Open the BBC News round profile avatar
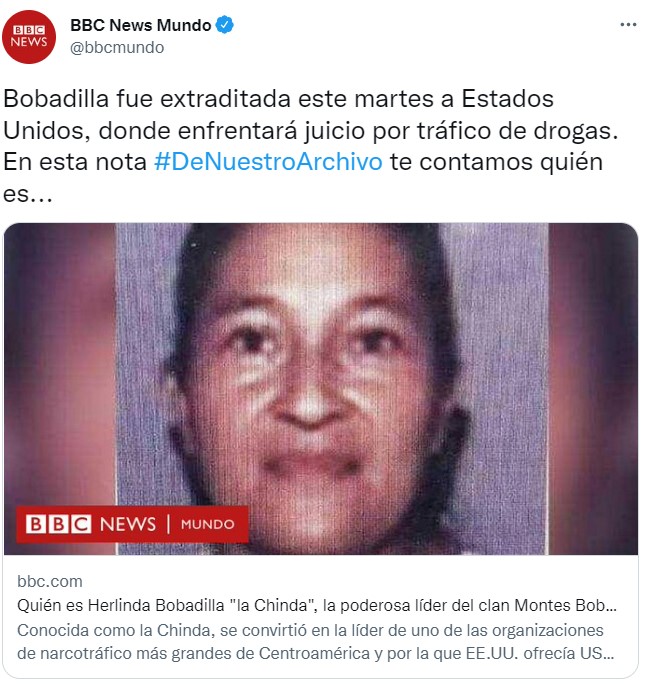Viewport: 648px width, 697px height. [x=29, y=36]
